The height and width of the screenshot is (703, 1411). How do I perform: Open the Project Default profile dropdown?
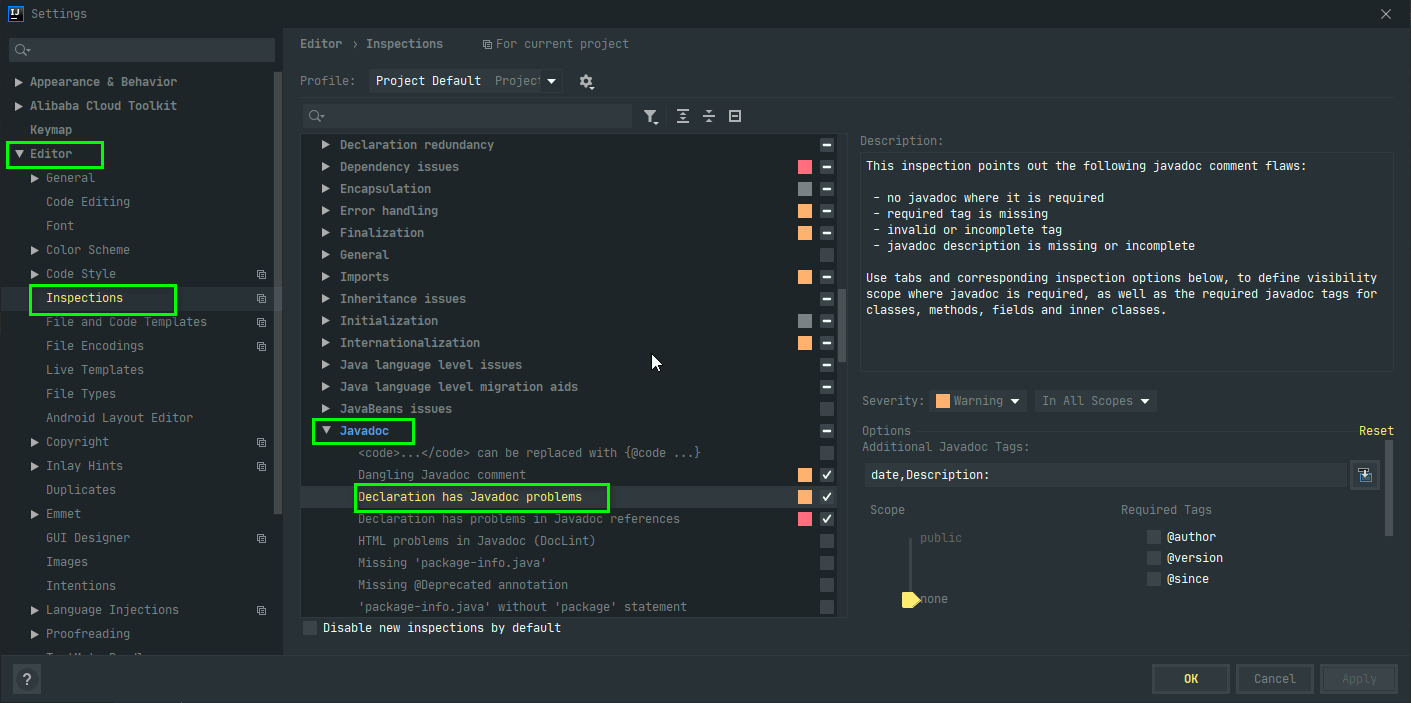[x=465, y=81]
